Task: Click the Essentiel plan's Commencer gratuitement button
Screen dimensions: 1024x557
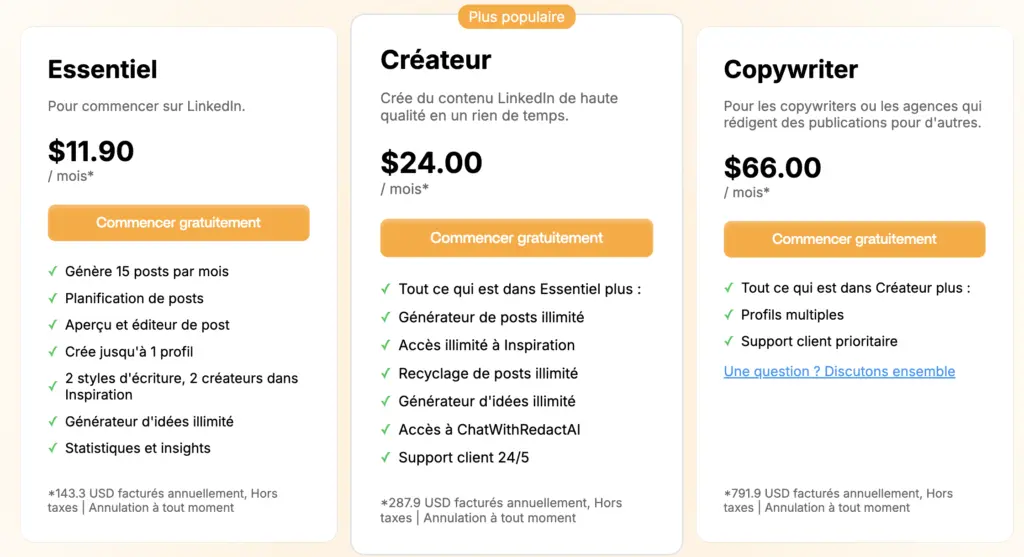Action: coord(178,223)
